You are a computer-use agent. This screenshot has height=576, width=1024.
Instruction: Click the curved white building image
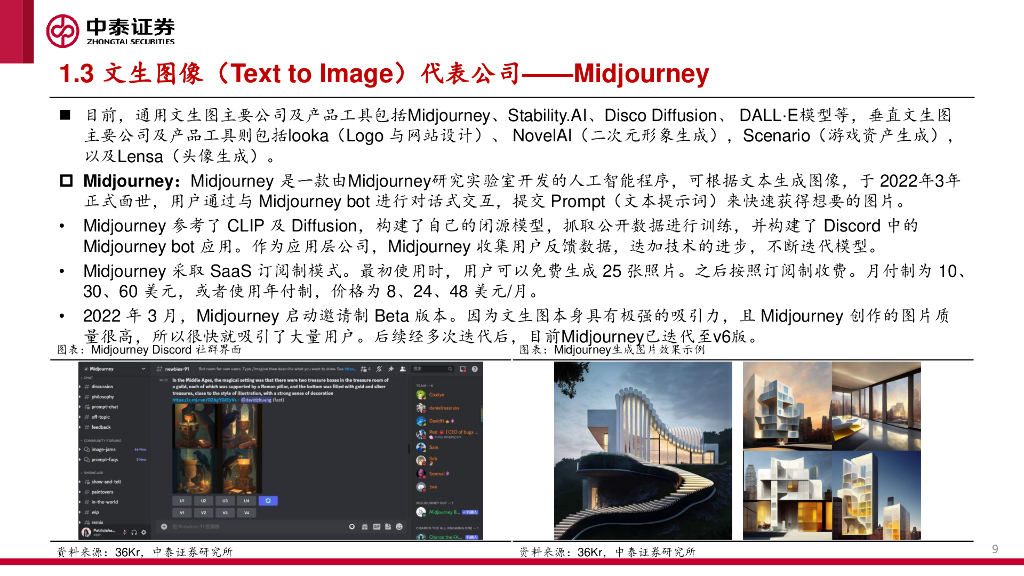click(x=643, y=451)
